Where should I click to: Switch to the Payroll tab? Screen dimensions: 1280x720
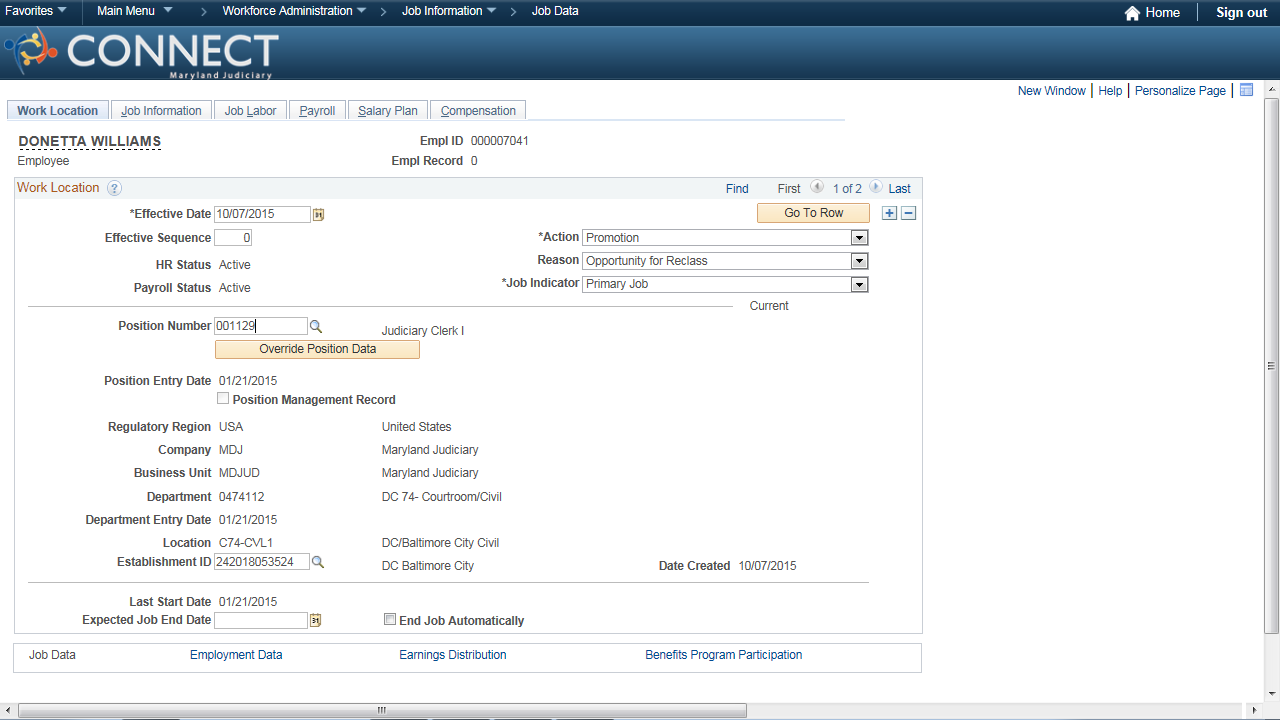pos(317,111)
